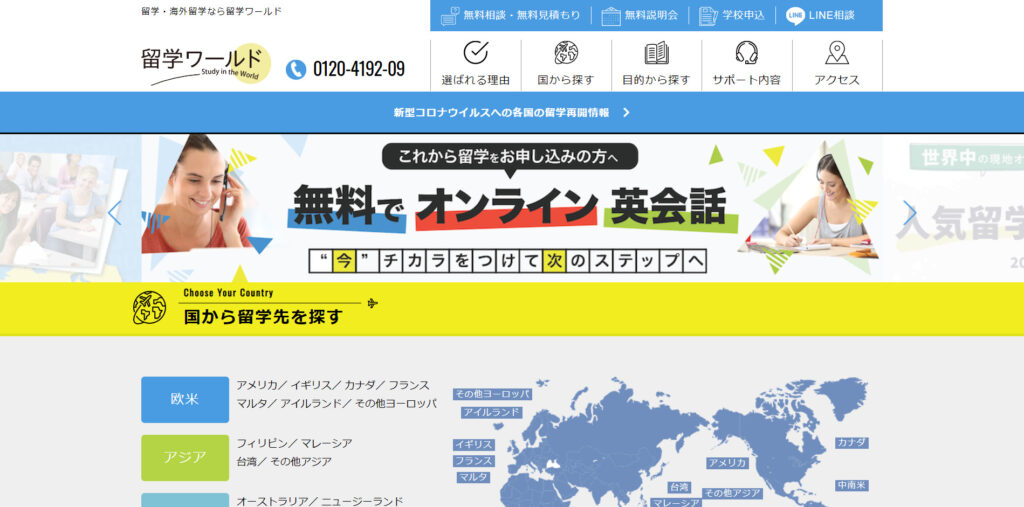Click the 留学・海外留学なら留学ワールド tagline
Viewport: 1024px width, 507px height.
tap(212, 11)
